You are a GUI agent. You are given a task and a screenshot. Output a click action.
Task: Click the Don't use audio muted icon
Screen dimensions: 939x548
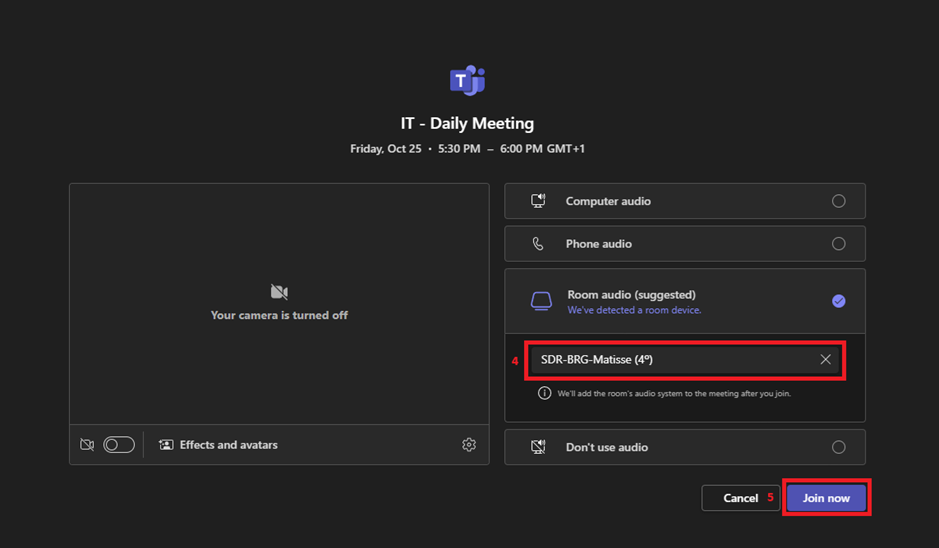(x=538, y=447)
